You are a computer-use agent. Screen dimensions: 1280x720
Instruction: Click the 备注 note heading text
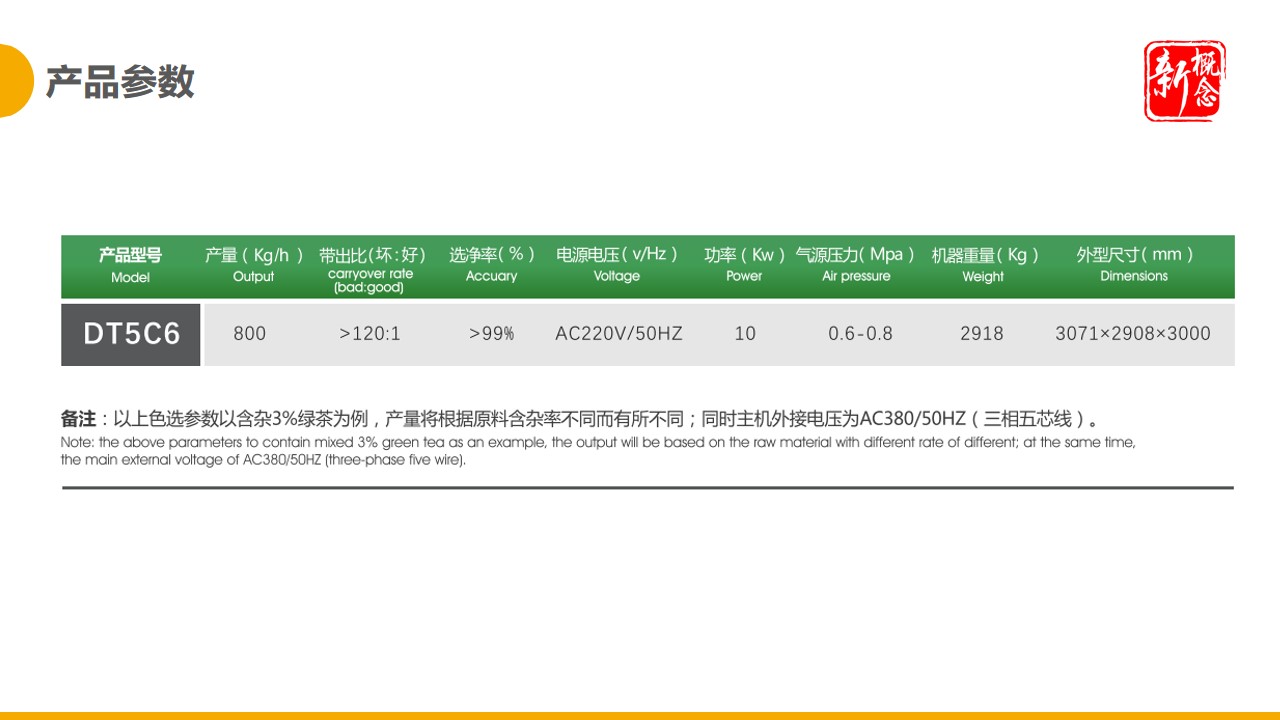pos(77,414)
